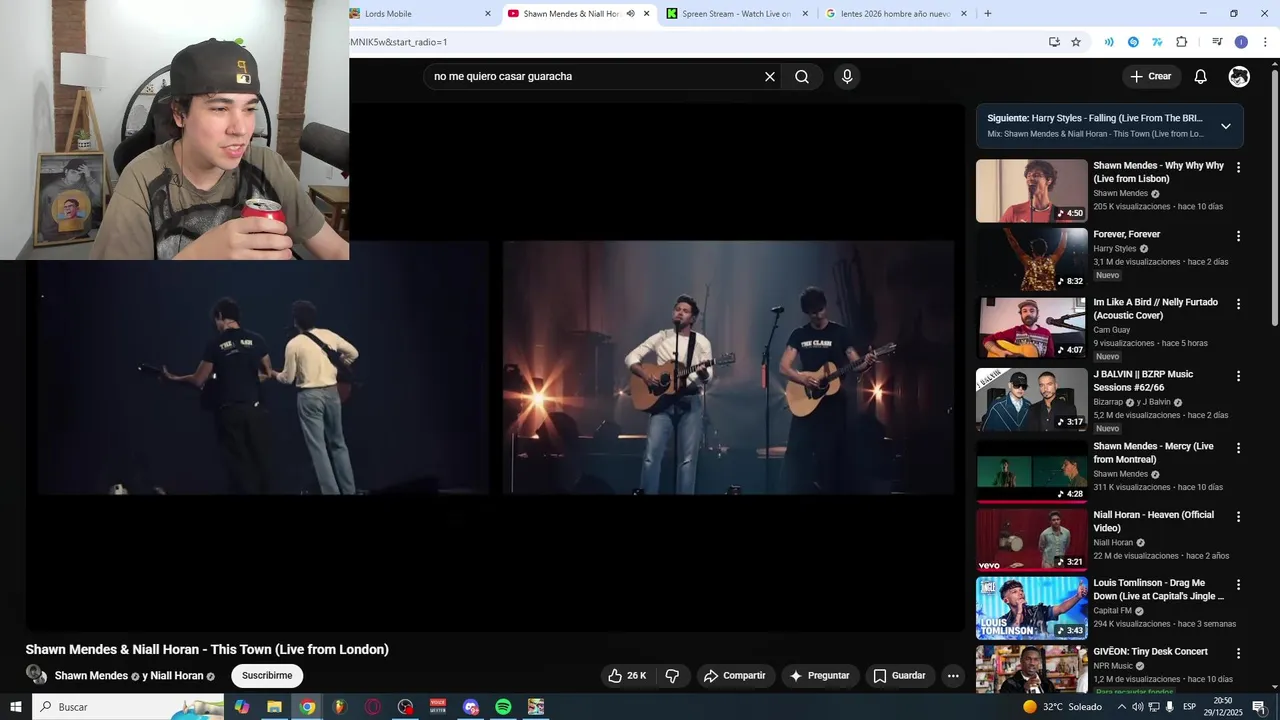Show hidden system tray icons

pyautogui.click(x=1121, y=707)
